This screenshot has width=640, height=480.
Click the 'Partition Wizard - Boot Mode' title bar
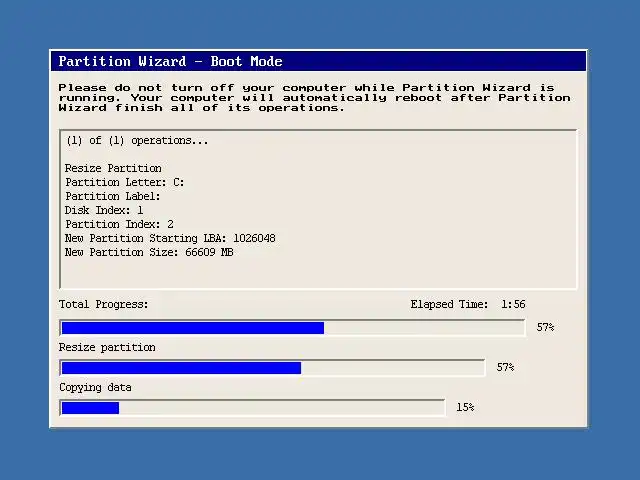pyautogui.click(x=318, y=61)
